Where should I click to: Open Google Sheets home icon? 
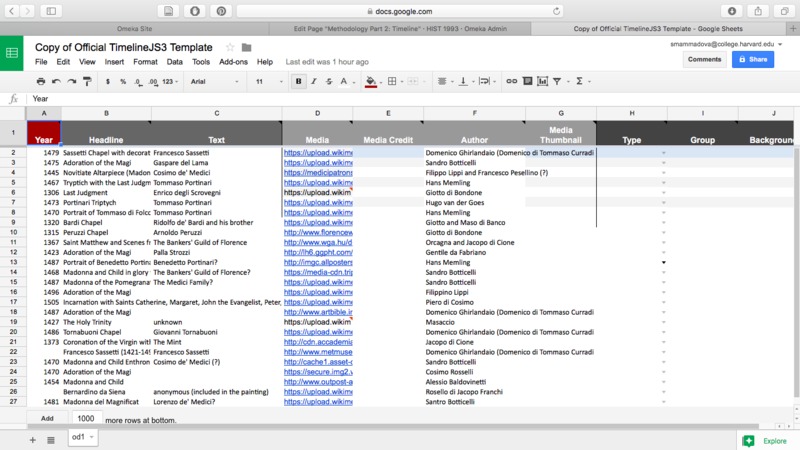pyautogui.click(x=12, y=53)
